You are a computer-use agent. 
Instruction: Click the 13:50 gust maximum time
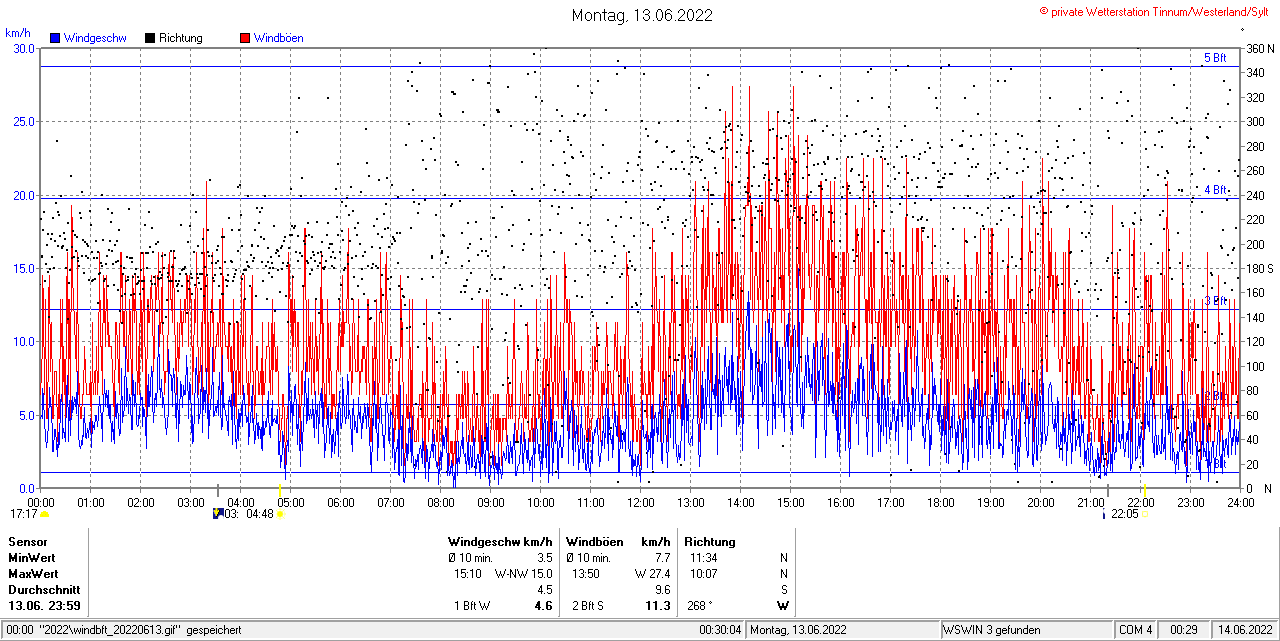coord(586,574)
